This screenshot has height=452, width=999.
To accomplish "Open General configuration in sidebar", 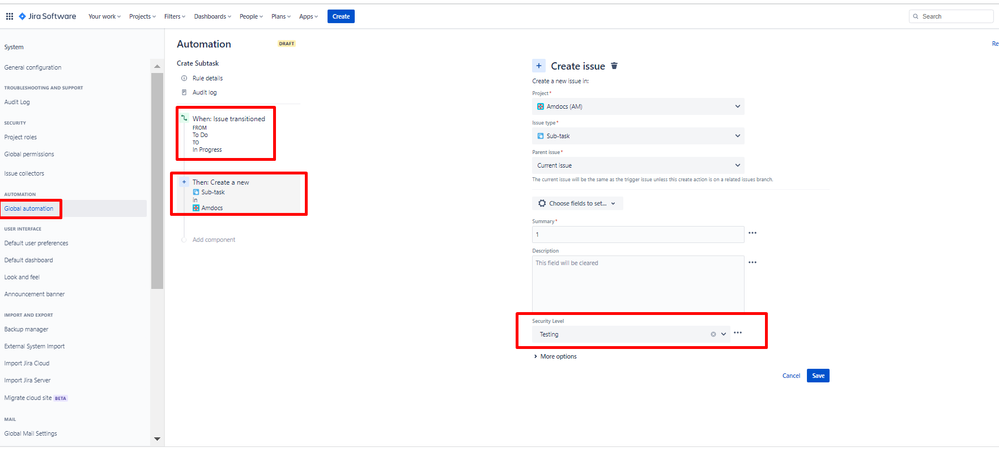I will pos(33,68).
